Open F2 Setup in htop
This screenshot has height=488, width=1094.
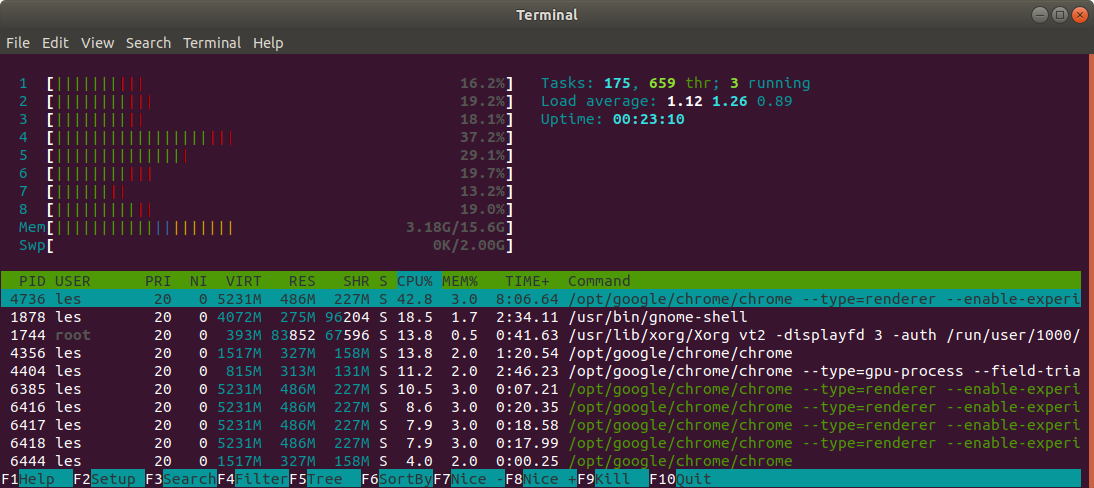coord(108,480)
